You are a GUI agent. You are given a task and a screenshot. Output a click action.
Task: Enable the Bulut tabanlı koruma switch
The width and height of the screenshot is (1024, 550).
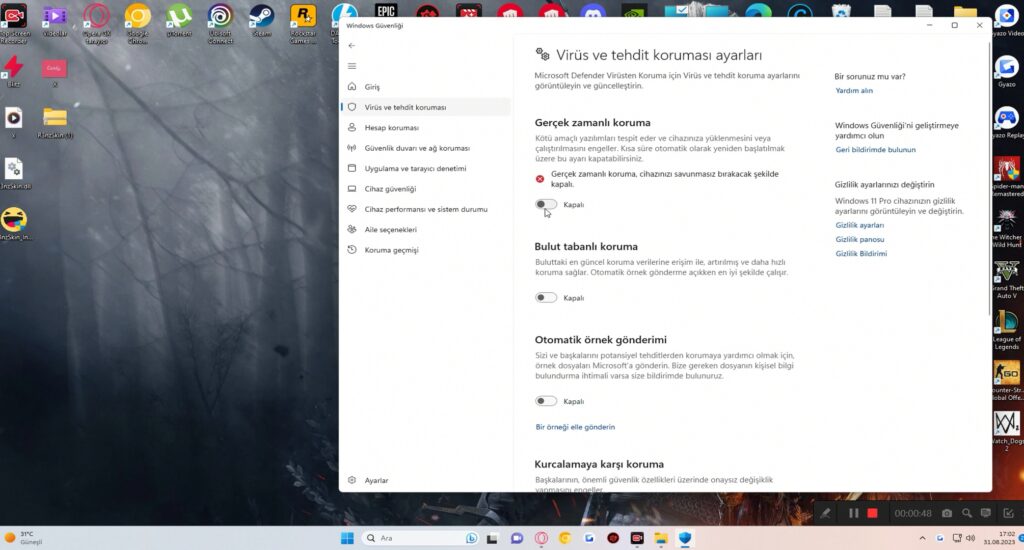pyautogui.click(x=546, y=298)
